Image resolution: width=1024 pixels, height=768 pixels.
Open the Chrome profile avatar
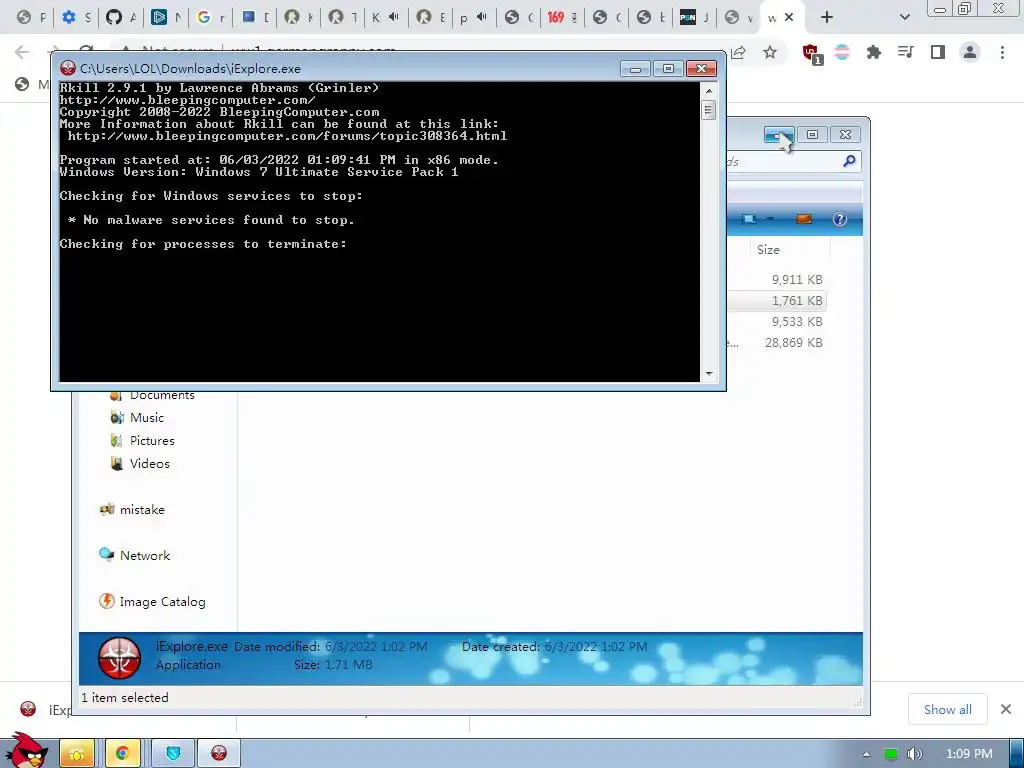click(970, 52)
